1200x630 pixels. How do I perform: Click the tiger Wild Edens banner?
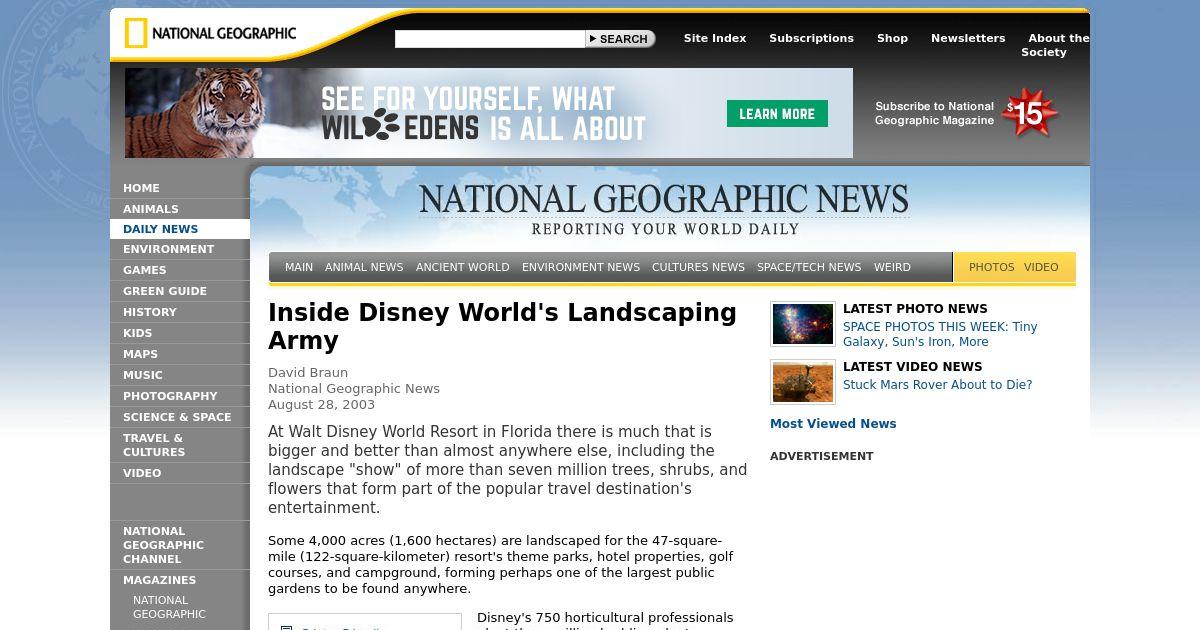point(489,113)
